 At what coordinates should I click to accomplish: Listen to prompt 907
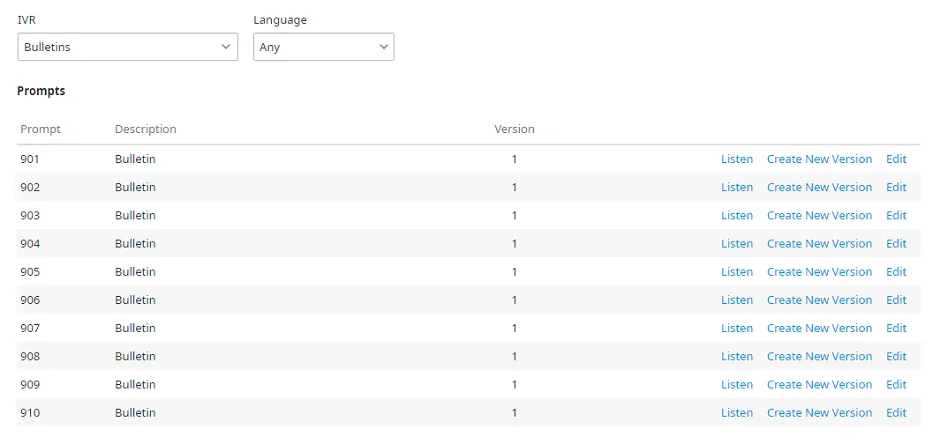(737, 328)
